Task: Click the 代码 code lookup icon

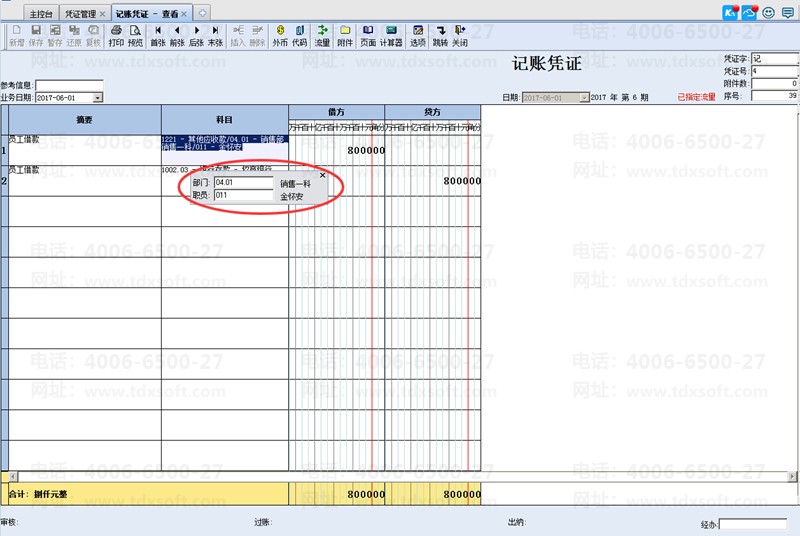Action: click(299, 36)
